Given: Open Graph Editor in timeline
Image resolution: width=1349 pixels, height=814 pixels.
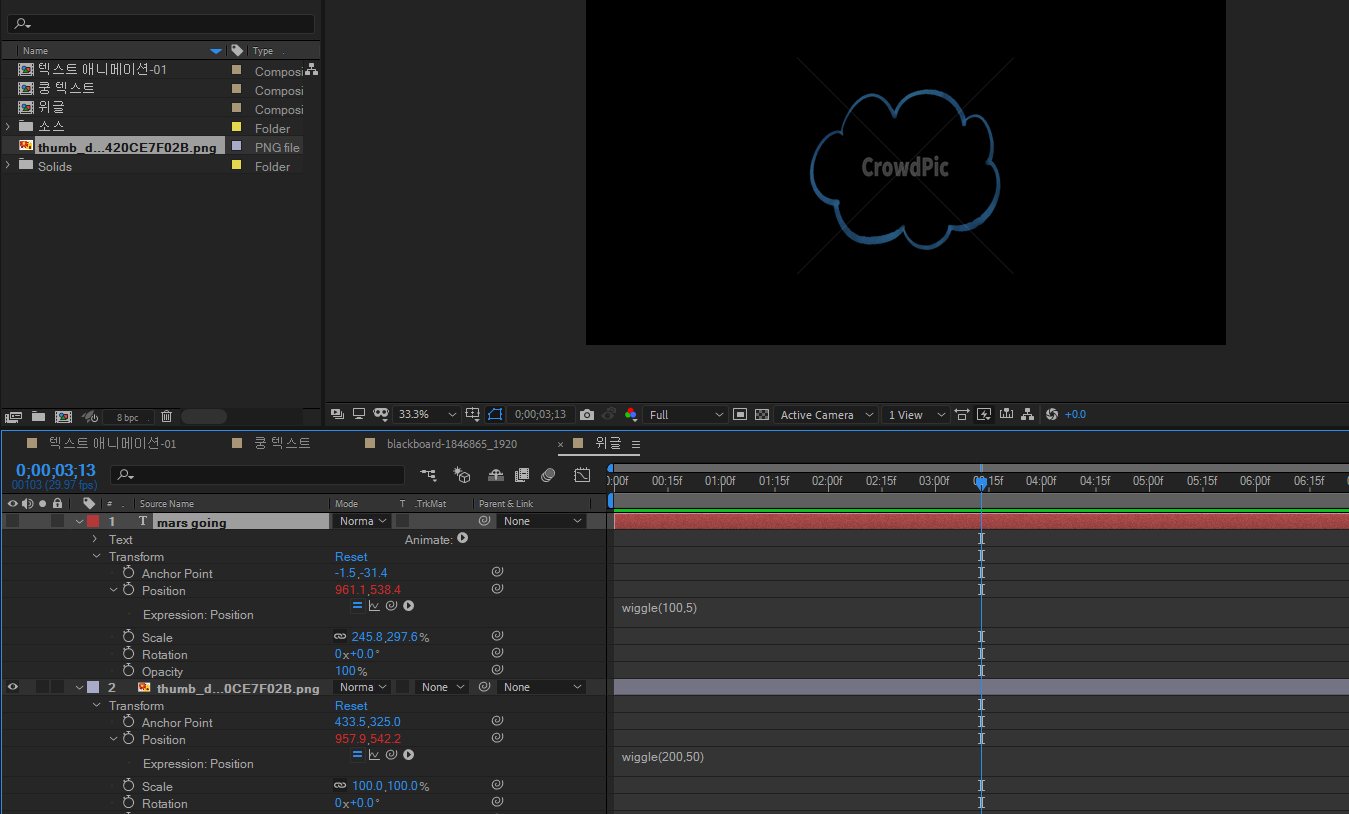Looking at the screenshot, I should 582,475.
